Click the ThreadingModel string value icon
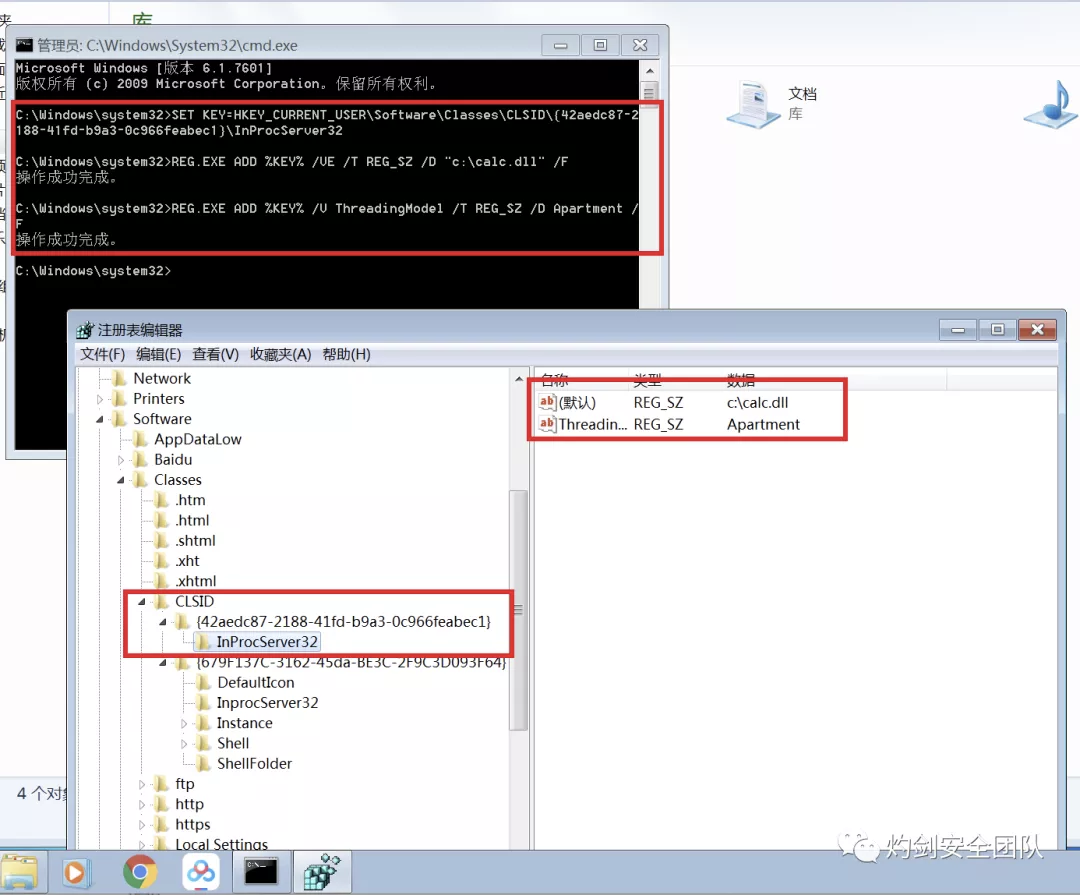The width and height of the screenshot is (1080, 895). coord(548,424)
